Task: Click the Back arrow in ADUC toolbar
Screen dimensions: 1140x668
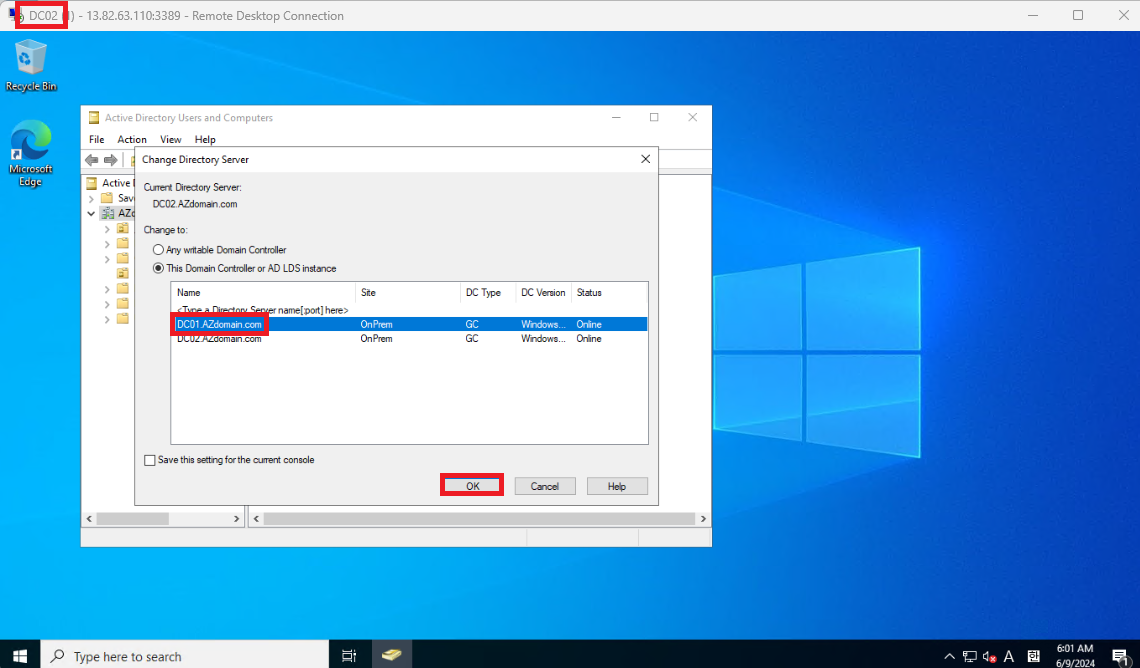Action: (x=92, y=160)
